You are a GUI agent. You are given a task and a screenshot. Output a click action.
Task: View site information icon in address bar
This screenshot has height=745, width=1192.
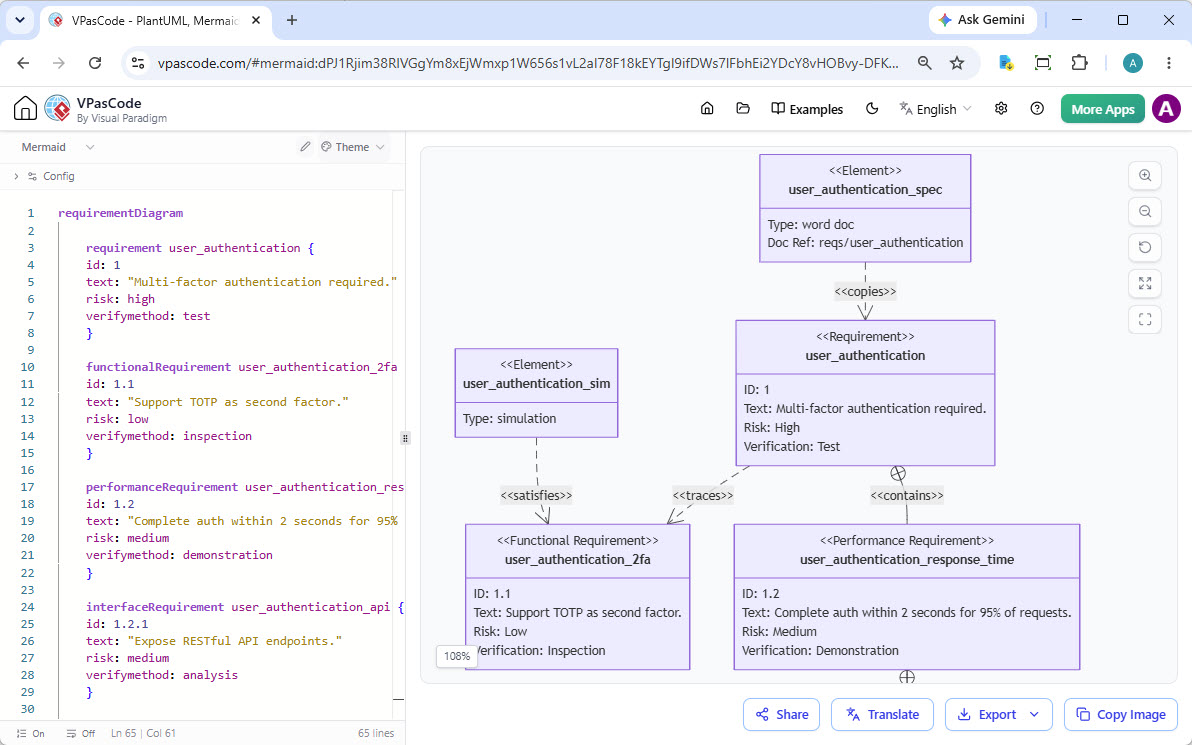138,63
